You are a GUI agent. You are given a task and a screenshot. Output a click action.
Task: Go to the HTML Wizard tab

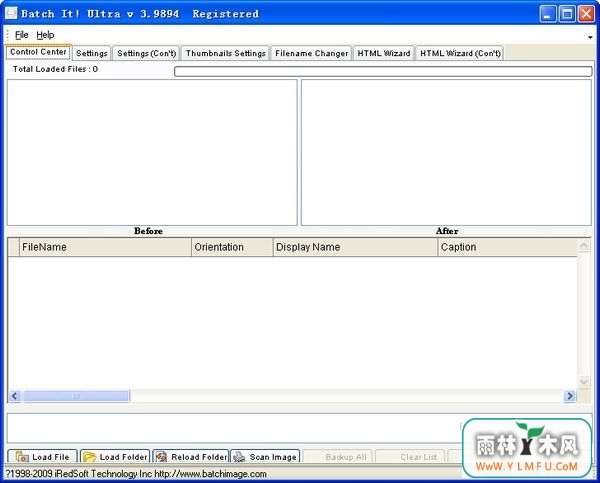(384, 53)
